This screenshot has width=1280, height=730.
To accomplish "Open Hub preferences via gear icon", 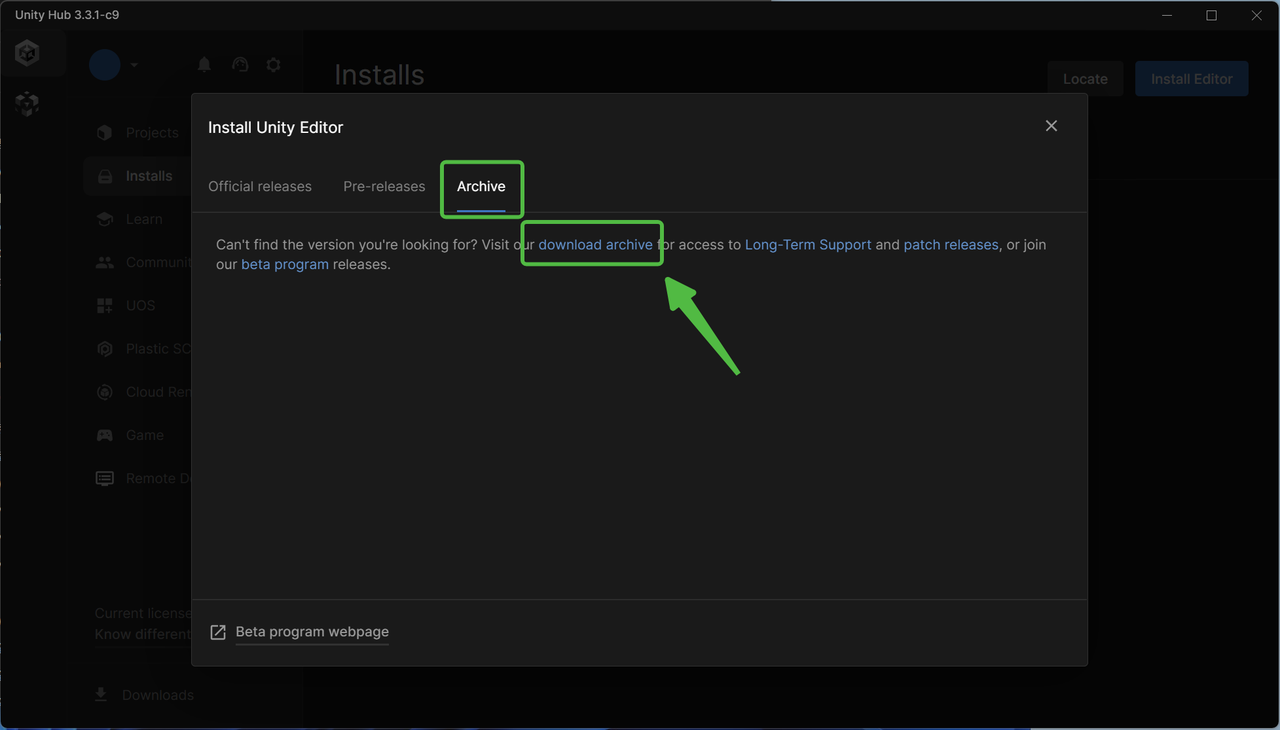I will pyautogui.click(x=273, y=64).
